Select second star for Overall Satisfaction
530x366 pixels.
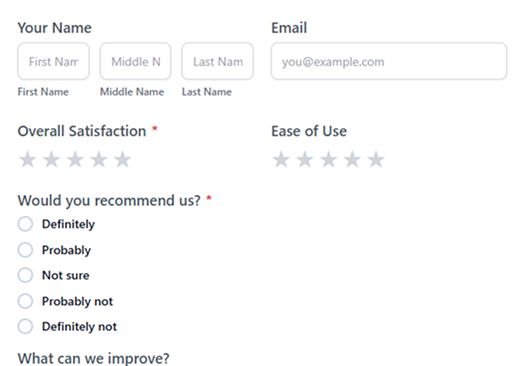click(51, 159)
